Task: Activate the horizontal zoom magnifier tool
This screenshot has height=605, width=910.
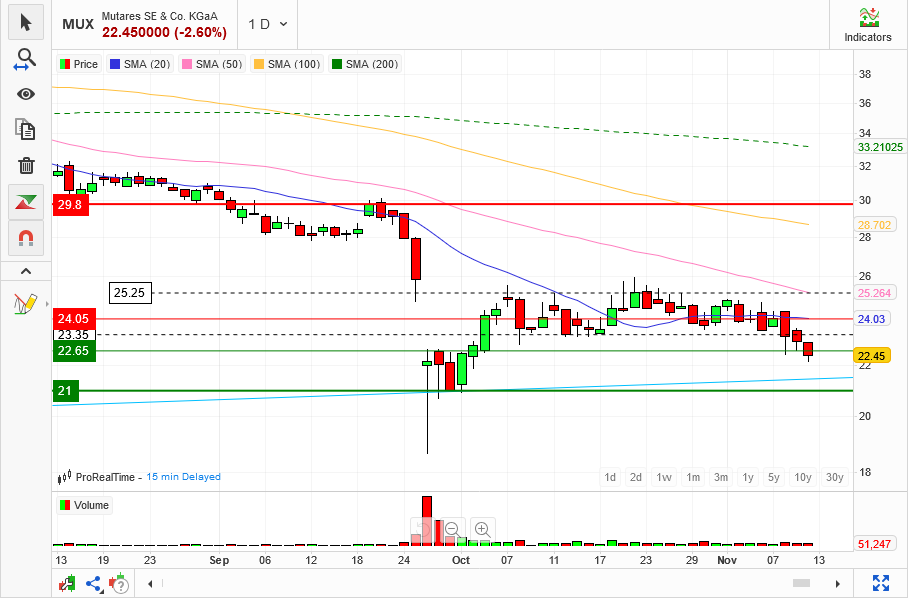Action: 26,59
